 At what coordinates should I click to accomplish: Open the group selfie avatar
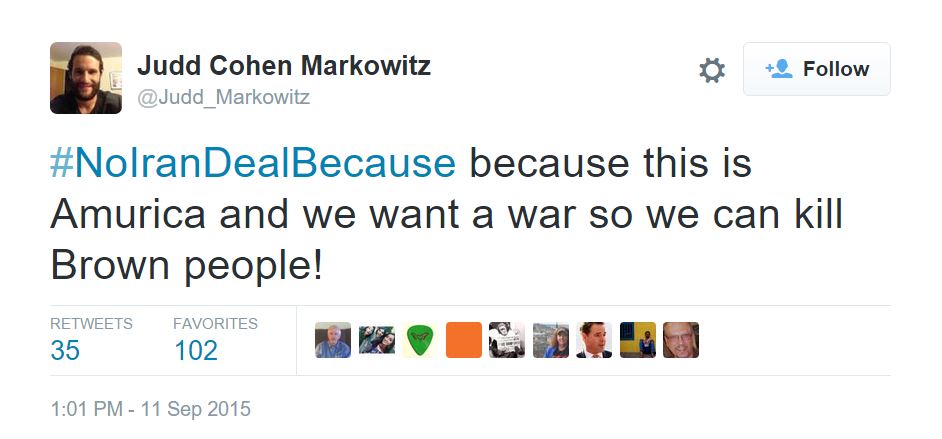377,340
